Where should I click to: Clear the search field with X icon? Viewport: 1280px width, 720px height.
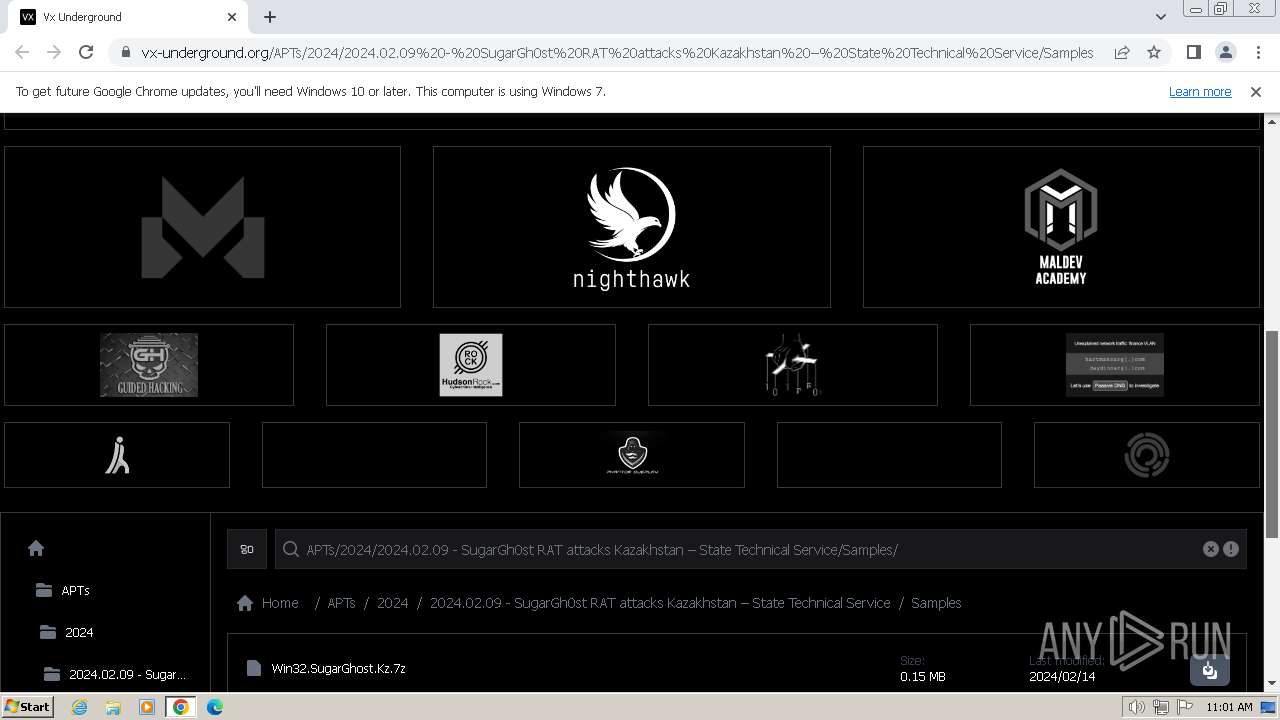(x=1210, y=549)
